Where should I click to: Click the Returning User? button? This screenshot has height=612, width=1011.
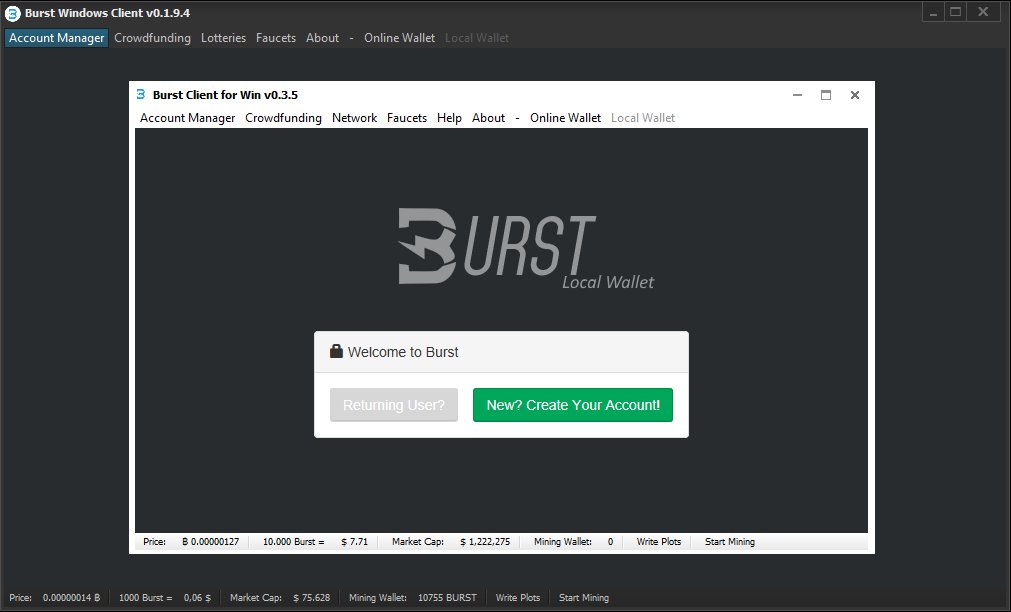click(394, 405)
